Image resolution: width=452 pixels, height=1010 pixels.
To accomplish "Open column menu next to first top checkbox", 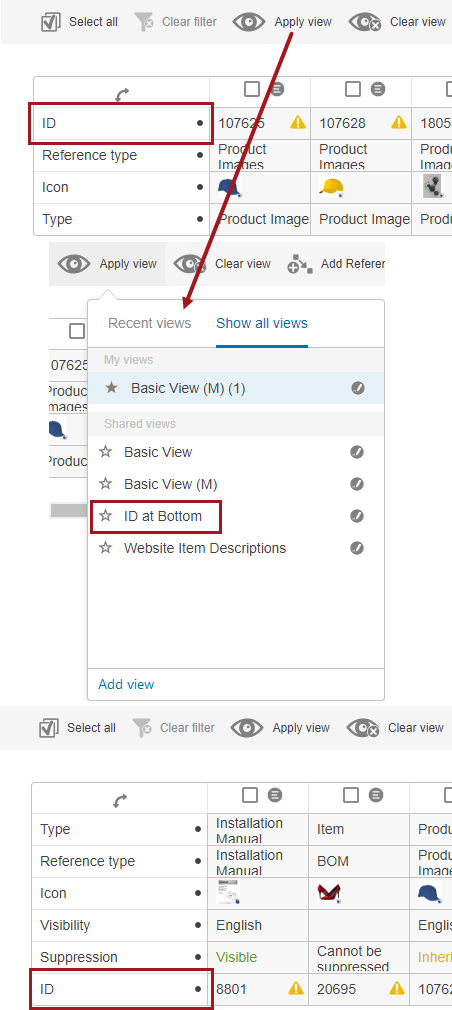I will (x=278, y=89).
